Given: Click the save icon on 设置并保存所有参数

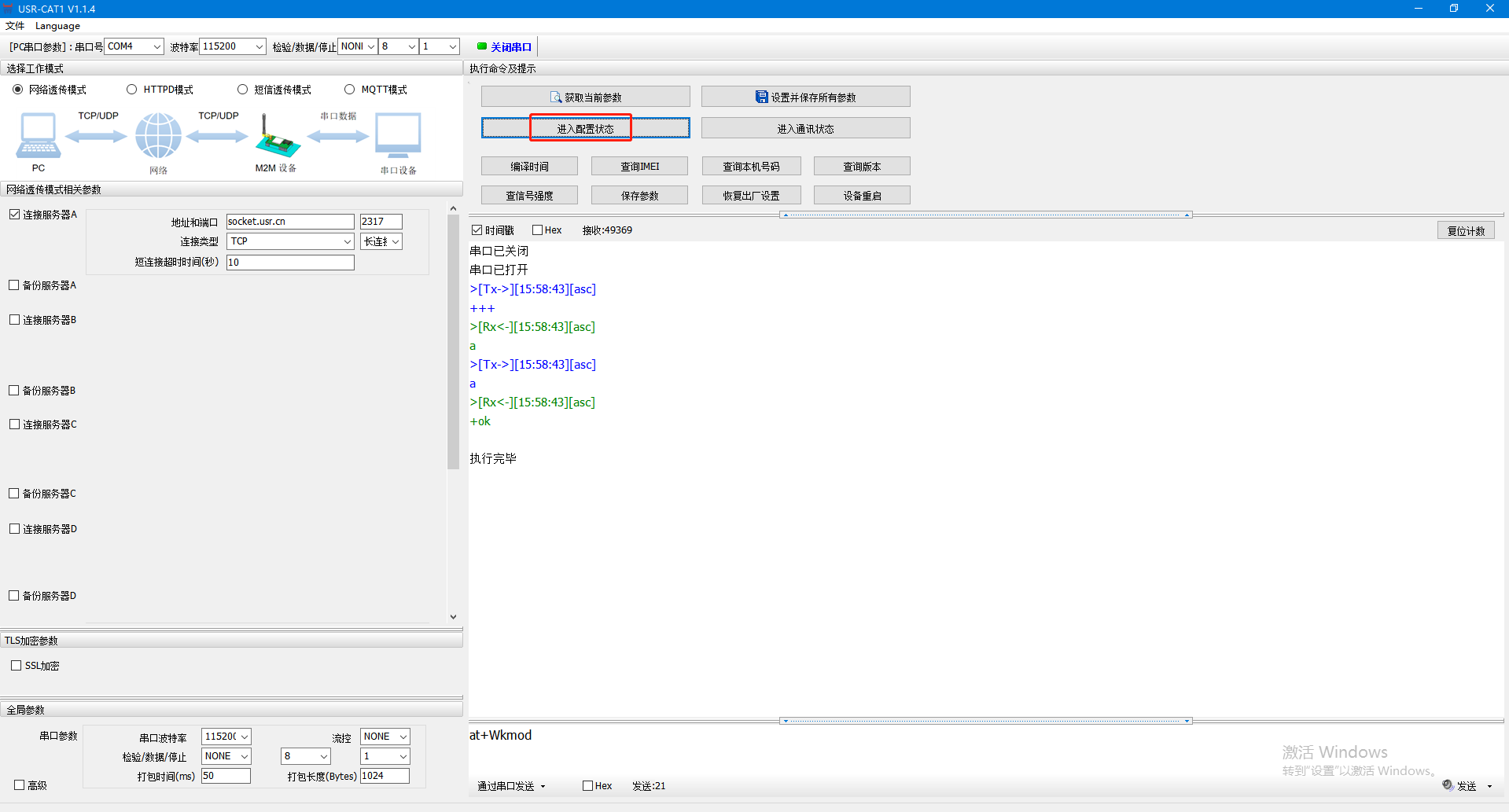Looking at the screenshot, I should click(x=761, y=97).
